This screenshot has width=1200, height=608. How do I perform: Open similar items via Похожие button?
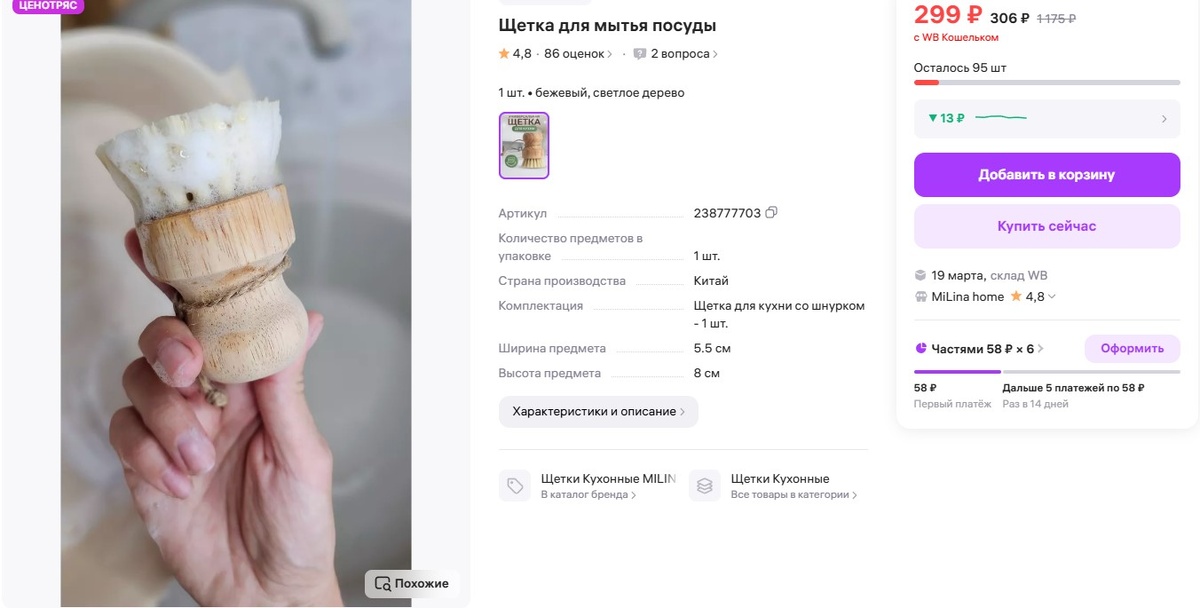pyautogui.click(x=412, y=584)
